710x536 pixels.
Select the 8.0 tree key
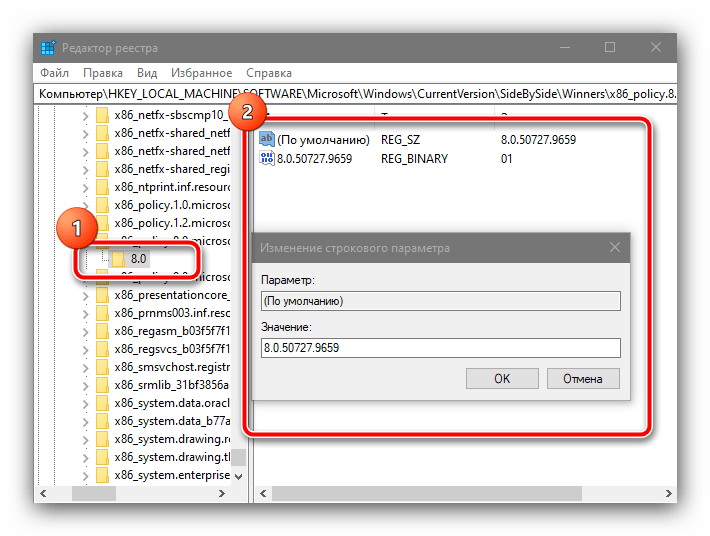138,258
